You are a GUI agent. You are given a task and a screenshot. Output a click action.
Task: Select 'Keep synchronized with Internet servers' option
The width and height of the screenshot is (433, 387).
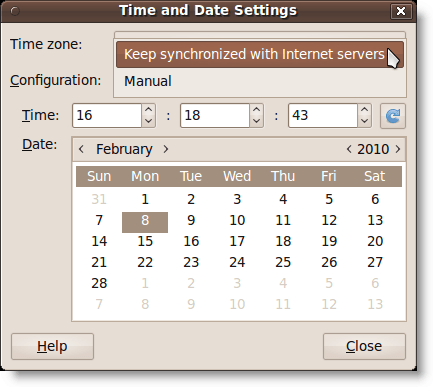pos(260,54)
